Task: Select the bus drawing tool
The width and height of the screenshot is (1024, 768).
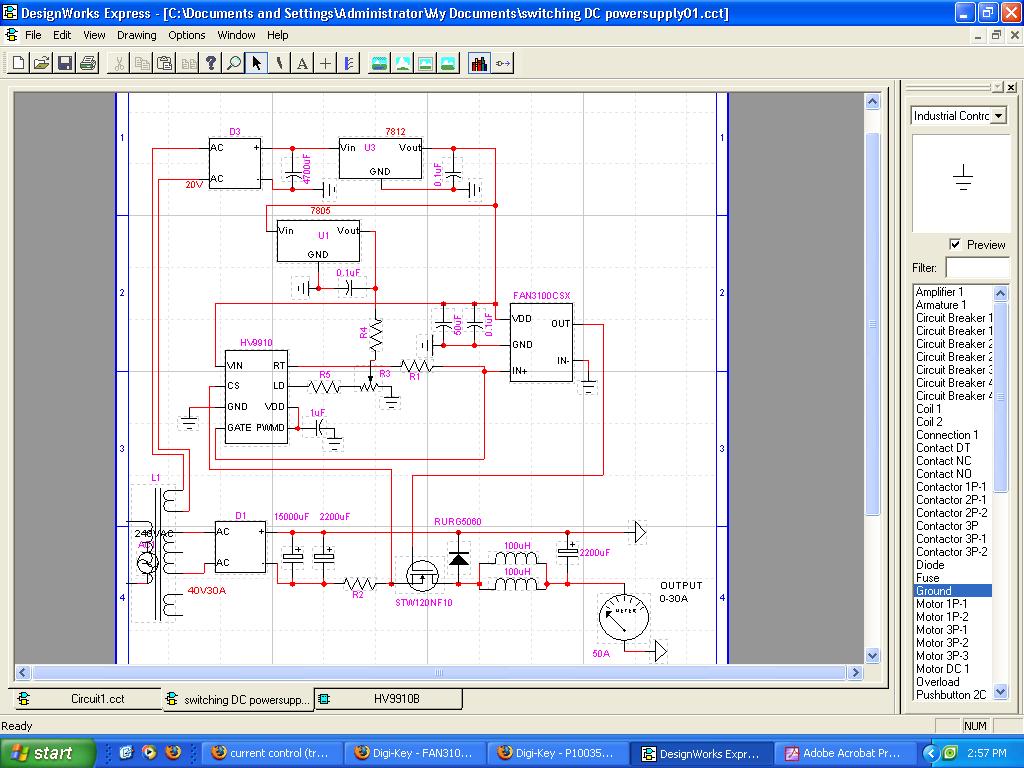Action: point(349,63)
